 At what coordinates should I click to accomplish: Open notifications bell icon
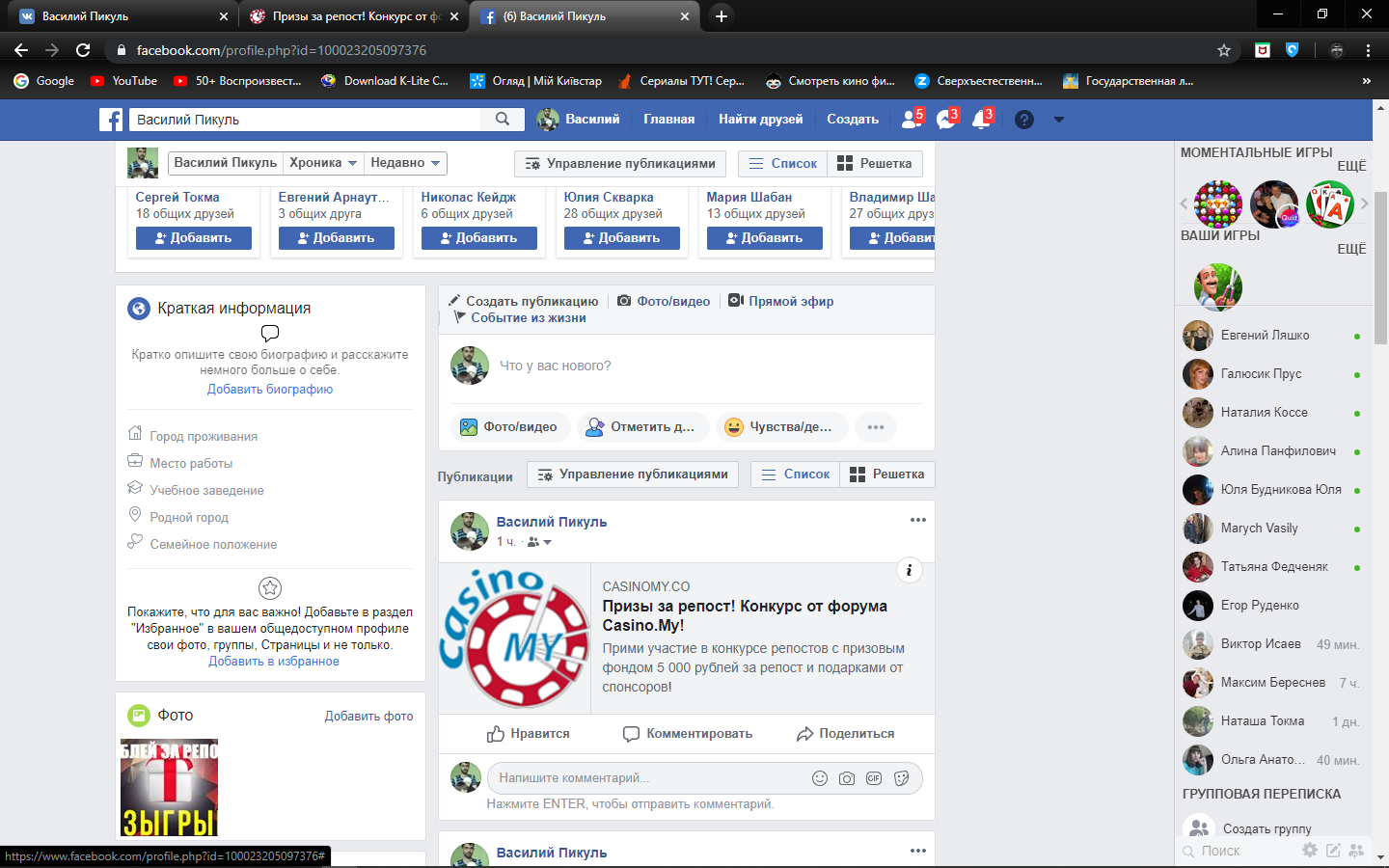coord(981,119)
